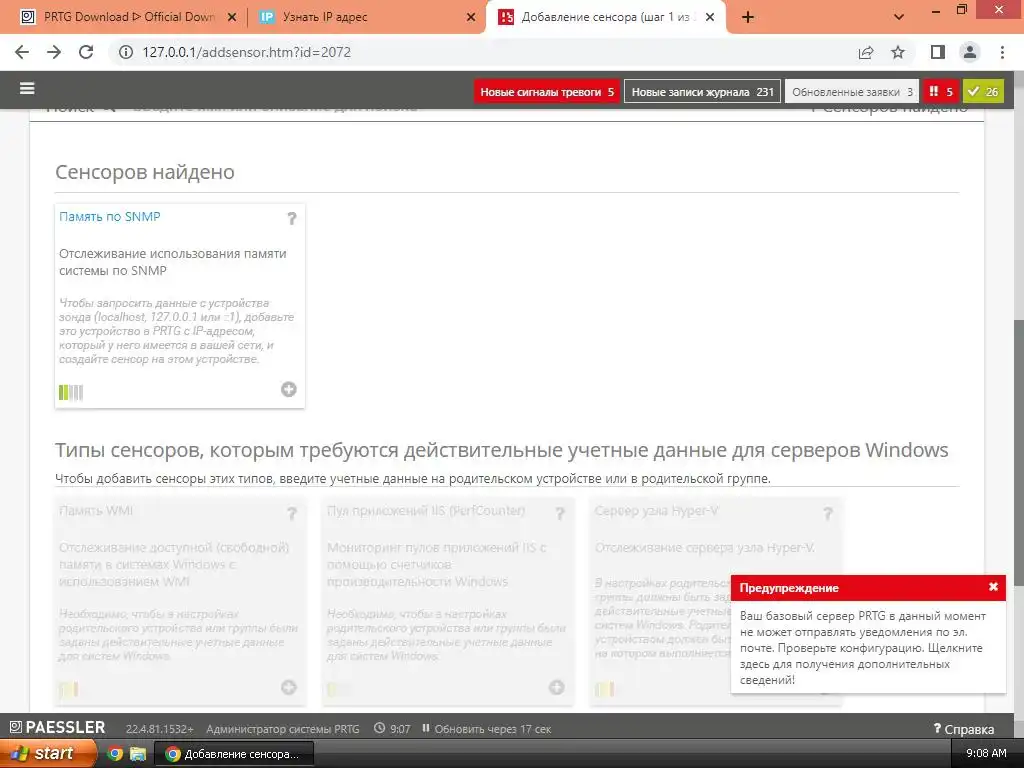Activate Добавление сенсора taskbar window button
Image resolution: width=1024 pixels, height=768 pixels.
click(234, 754)
